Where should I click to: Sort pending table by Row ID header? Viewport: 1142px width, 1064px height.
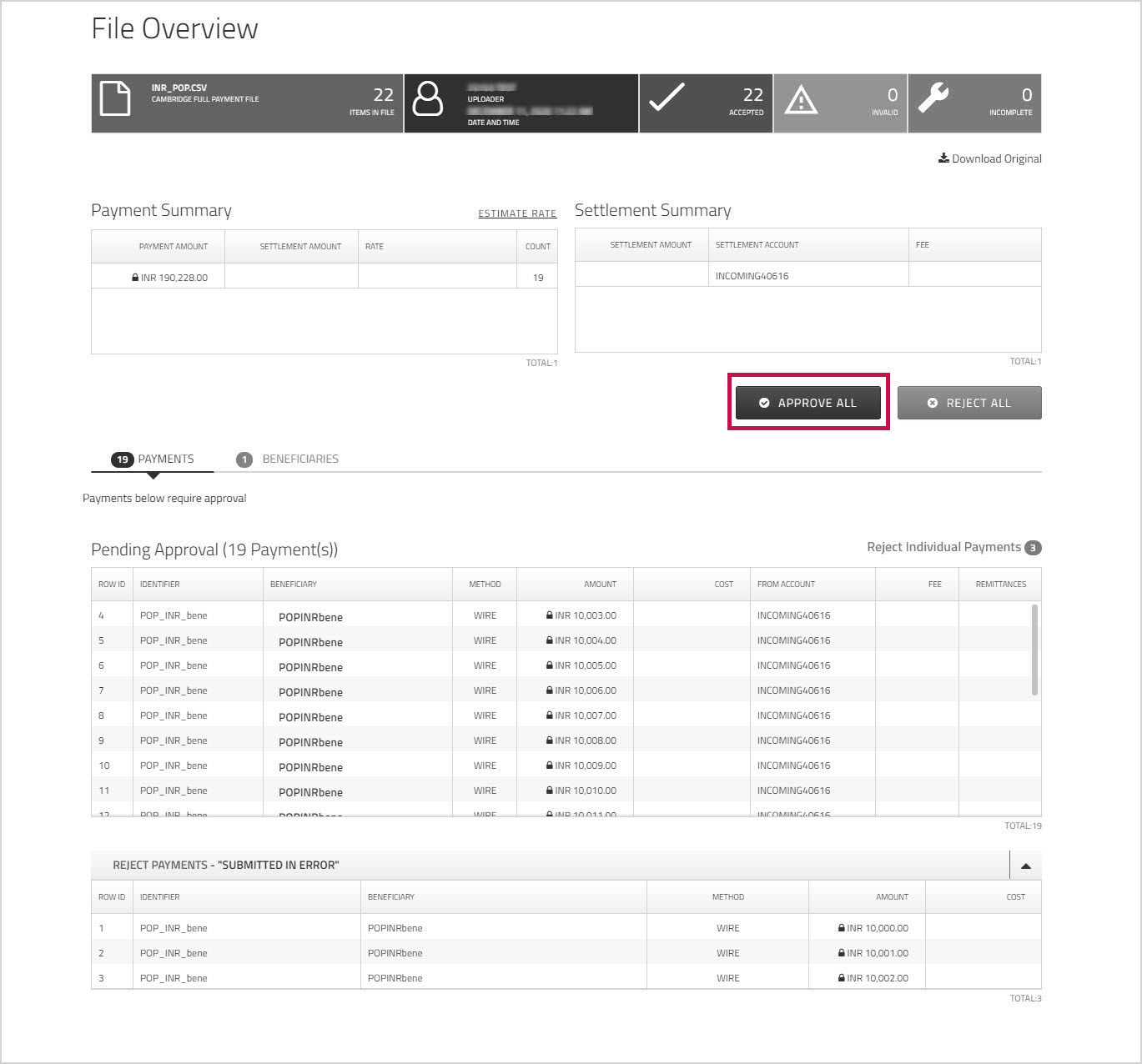coord(112,585)
